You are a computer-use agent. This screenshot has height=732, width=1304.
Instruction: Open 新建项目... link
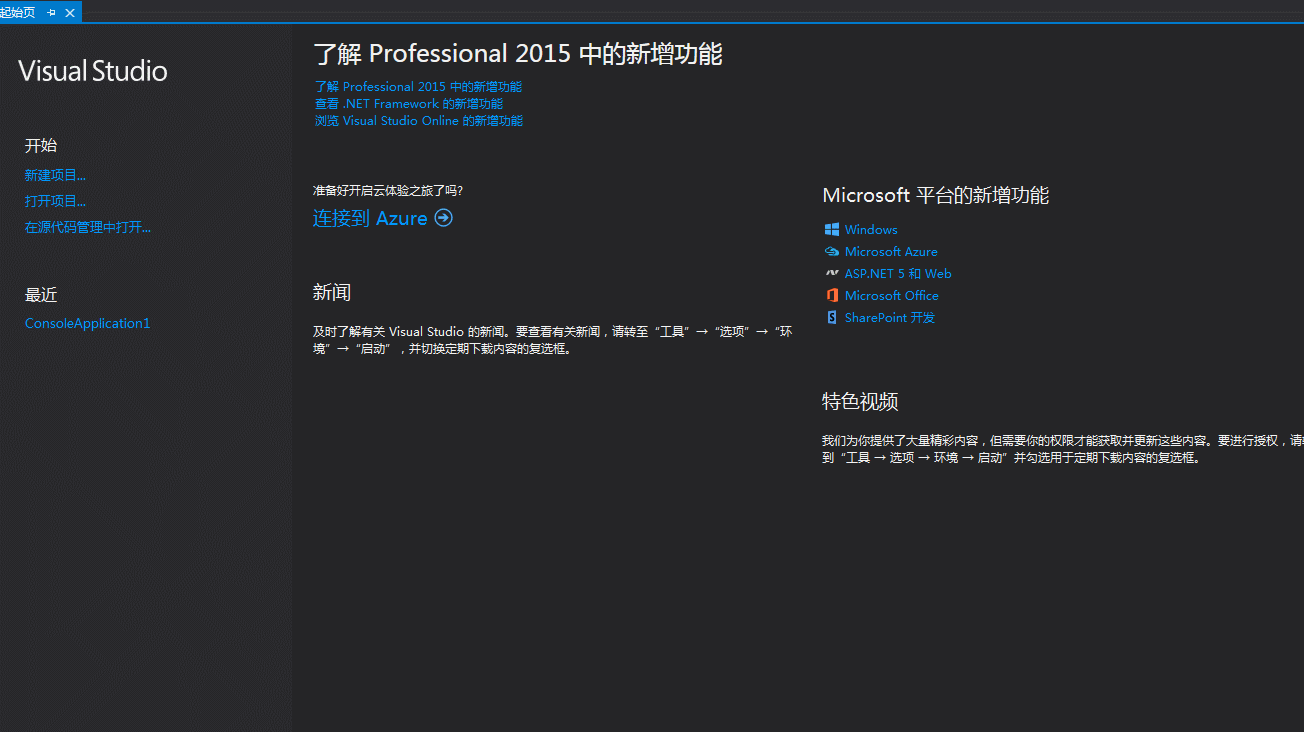pyautogui.click(x=55, y=175)
